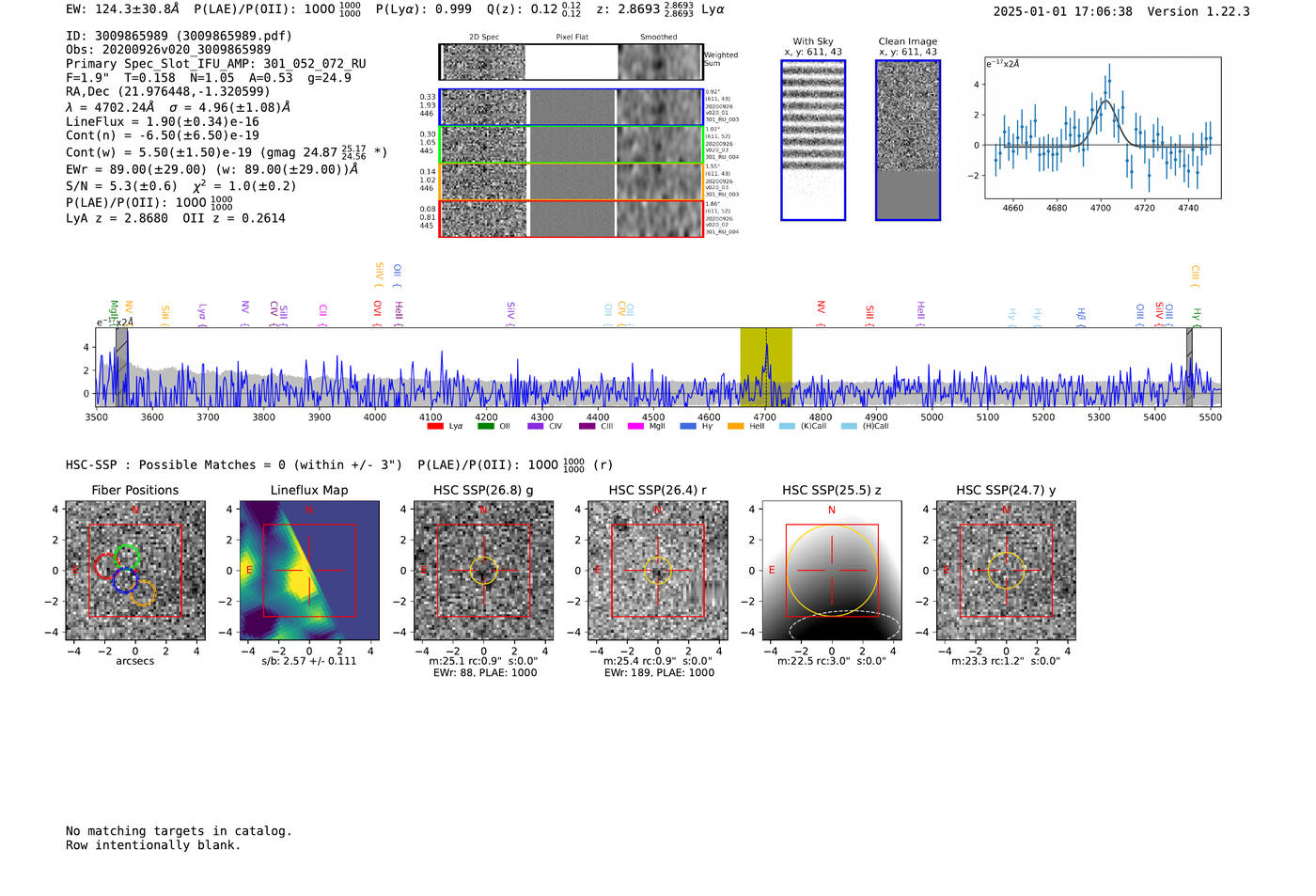Click the CIII legend swatch
The width and height of the screenshot is (1316, 896).
tap(587, 426)
